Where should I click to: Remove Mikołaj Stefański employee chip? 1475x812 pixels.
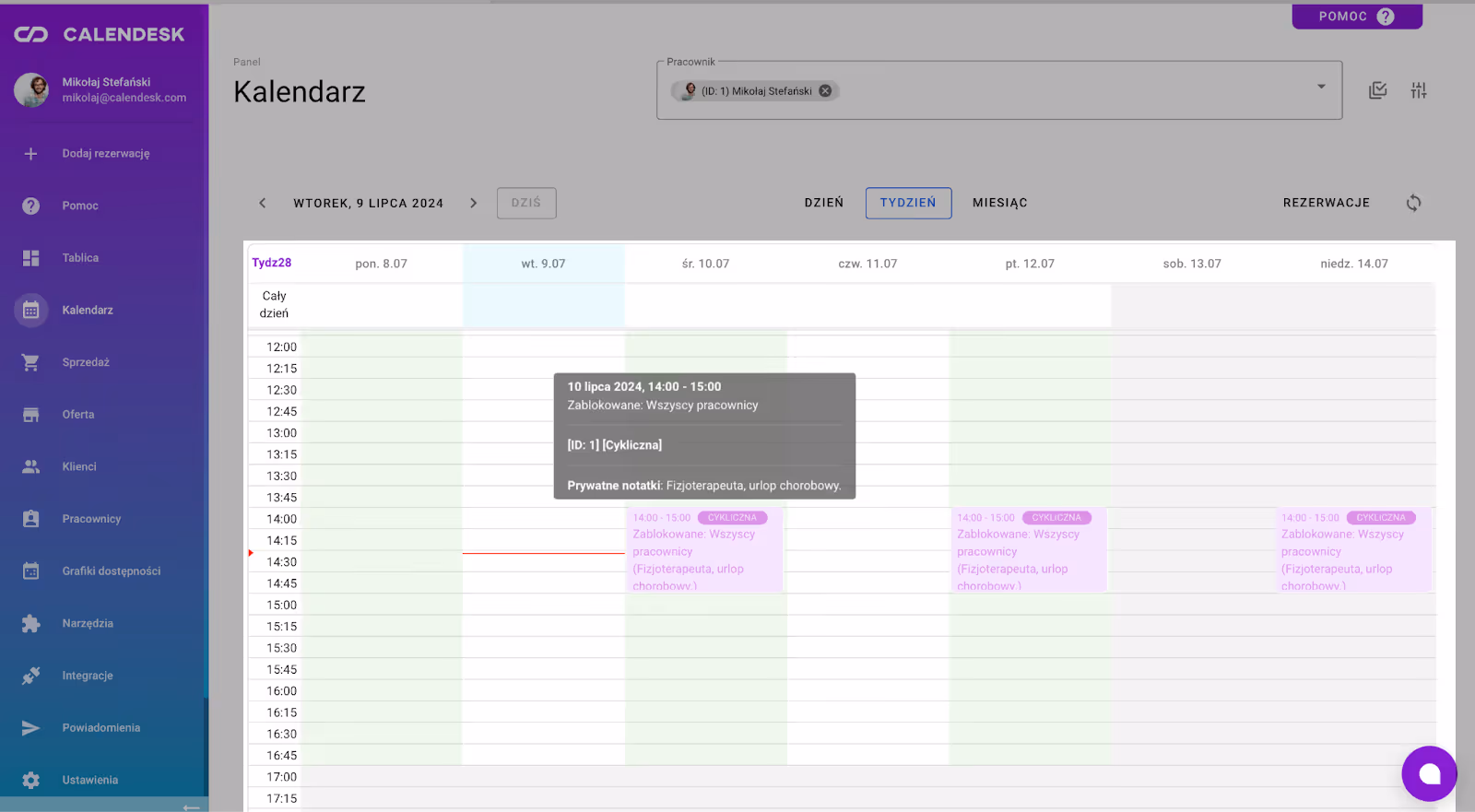click(x=825, y=91)
